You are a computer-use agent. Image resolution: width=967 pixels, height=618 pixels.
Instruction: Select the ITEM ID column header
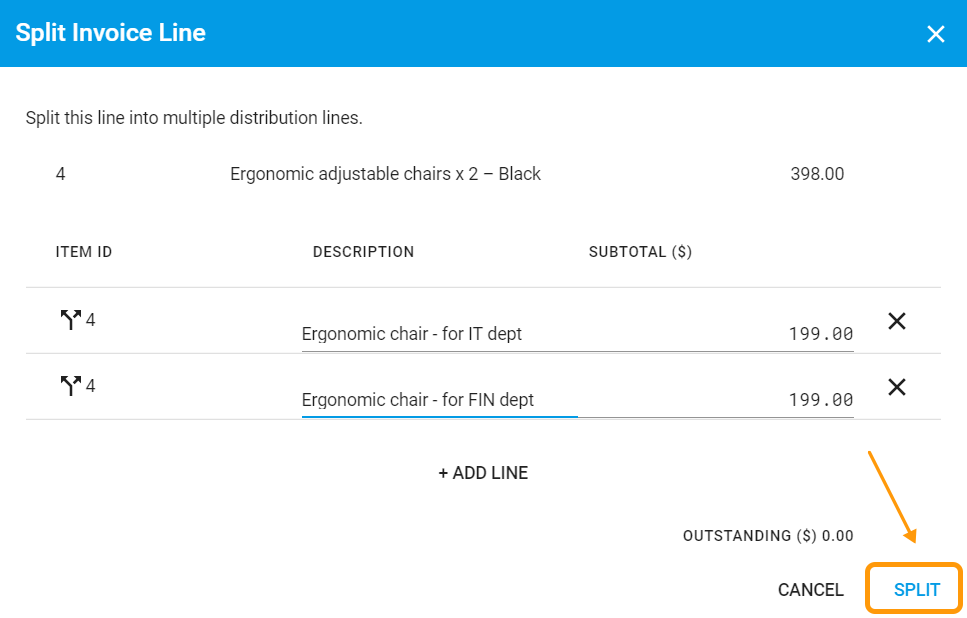(x=83, y=251)
